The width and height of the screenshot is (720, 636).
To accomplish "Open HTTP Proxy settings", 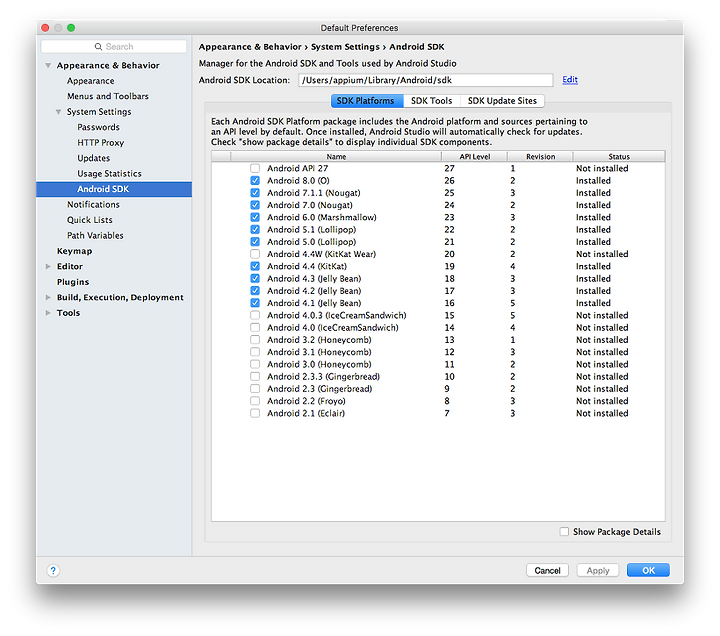I will tap(101, 142).
